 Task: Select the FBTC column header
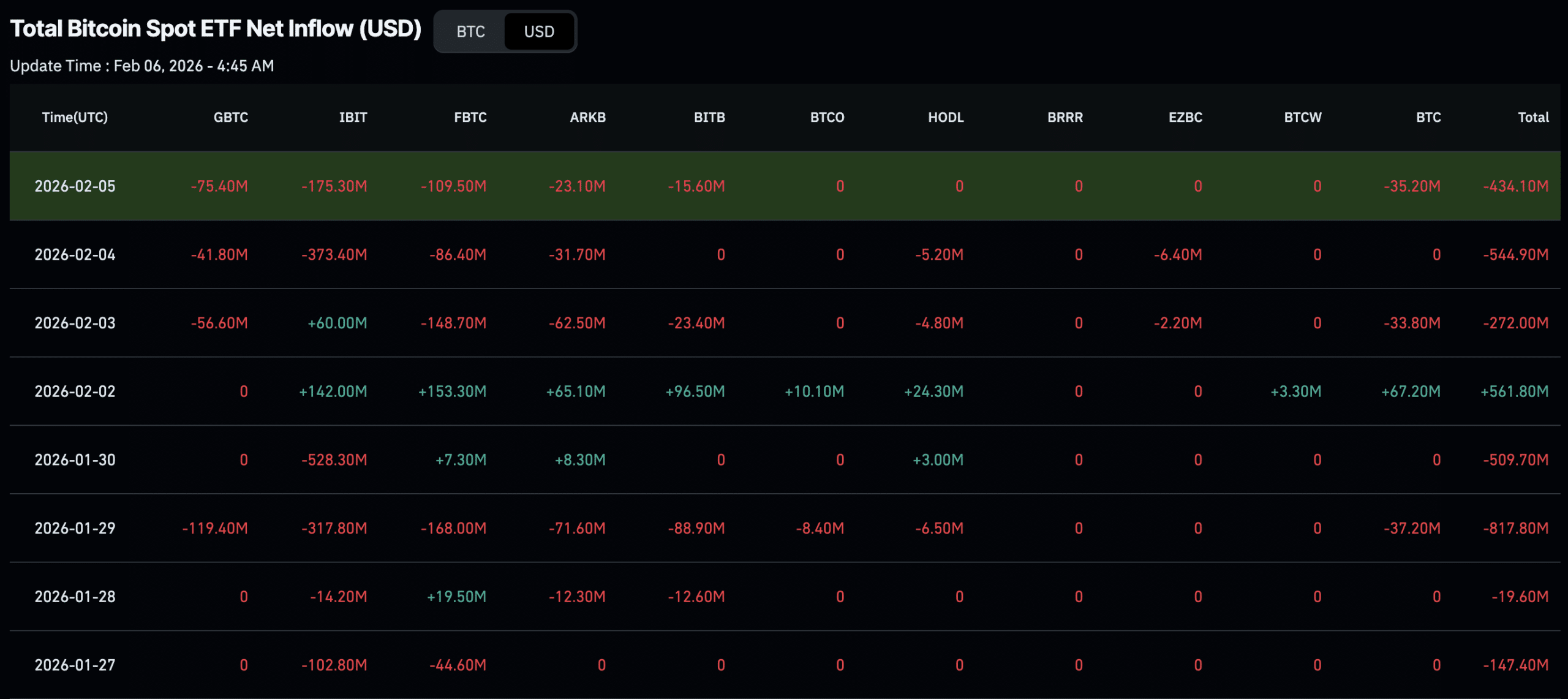(470, 117)
